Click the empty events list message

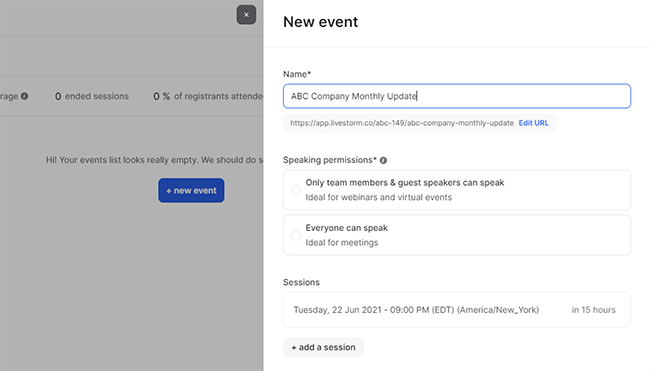coord(154,160)
